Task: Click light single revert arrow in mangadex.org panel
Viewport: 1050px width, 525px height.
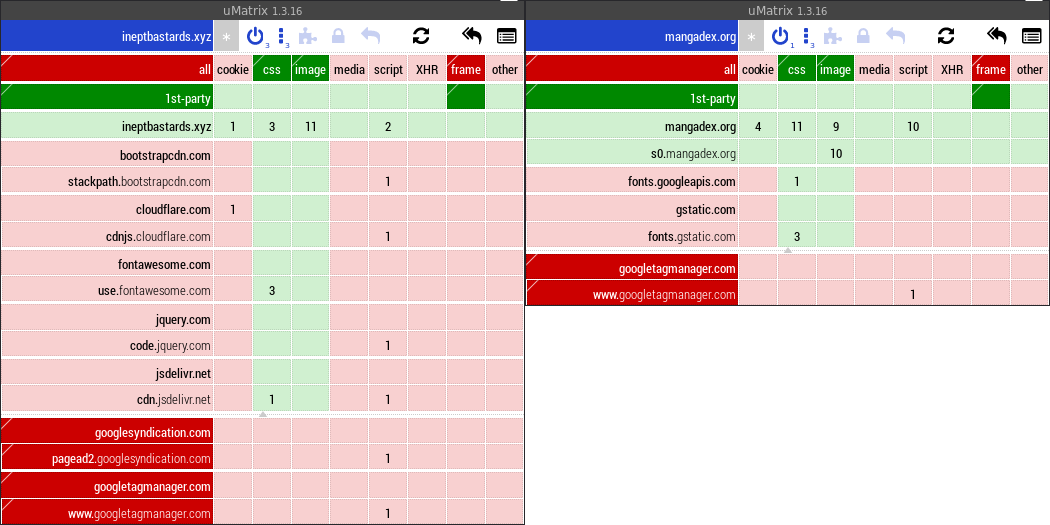Action: point(895,36)
